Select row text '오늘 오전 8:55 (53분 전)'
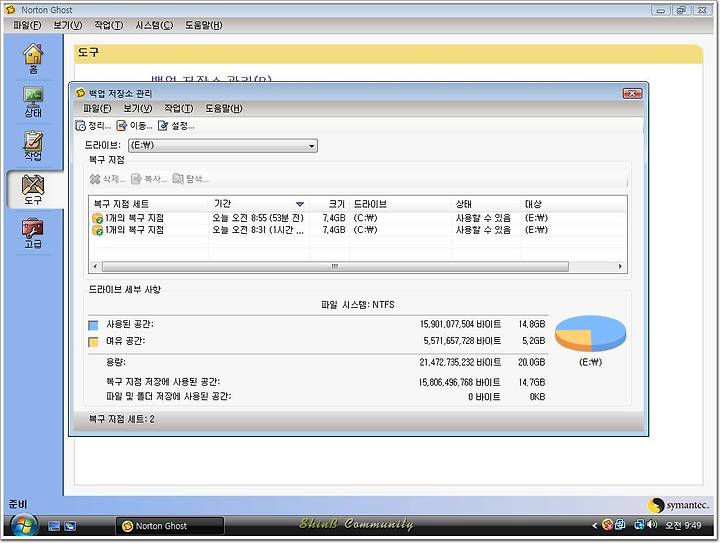This screenshot has height=543, width=720. (258, 218)
